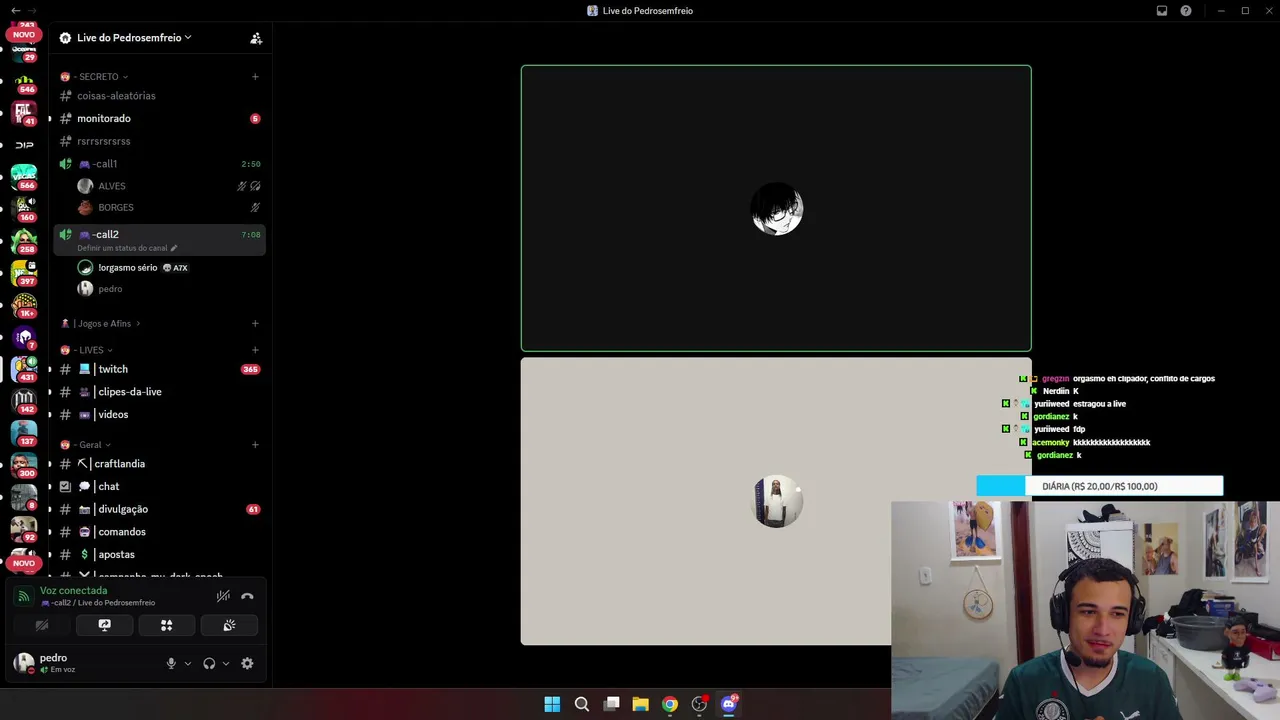This screenshot has height=720, width=1280.
Task: Disconnect from voice with the hang-up icon
Action: click(x=247, y=596)
